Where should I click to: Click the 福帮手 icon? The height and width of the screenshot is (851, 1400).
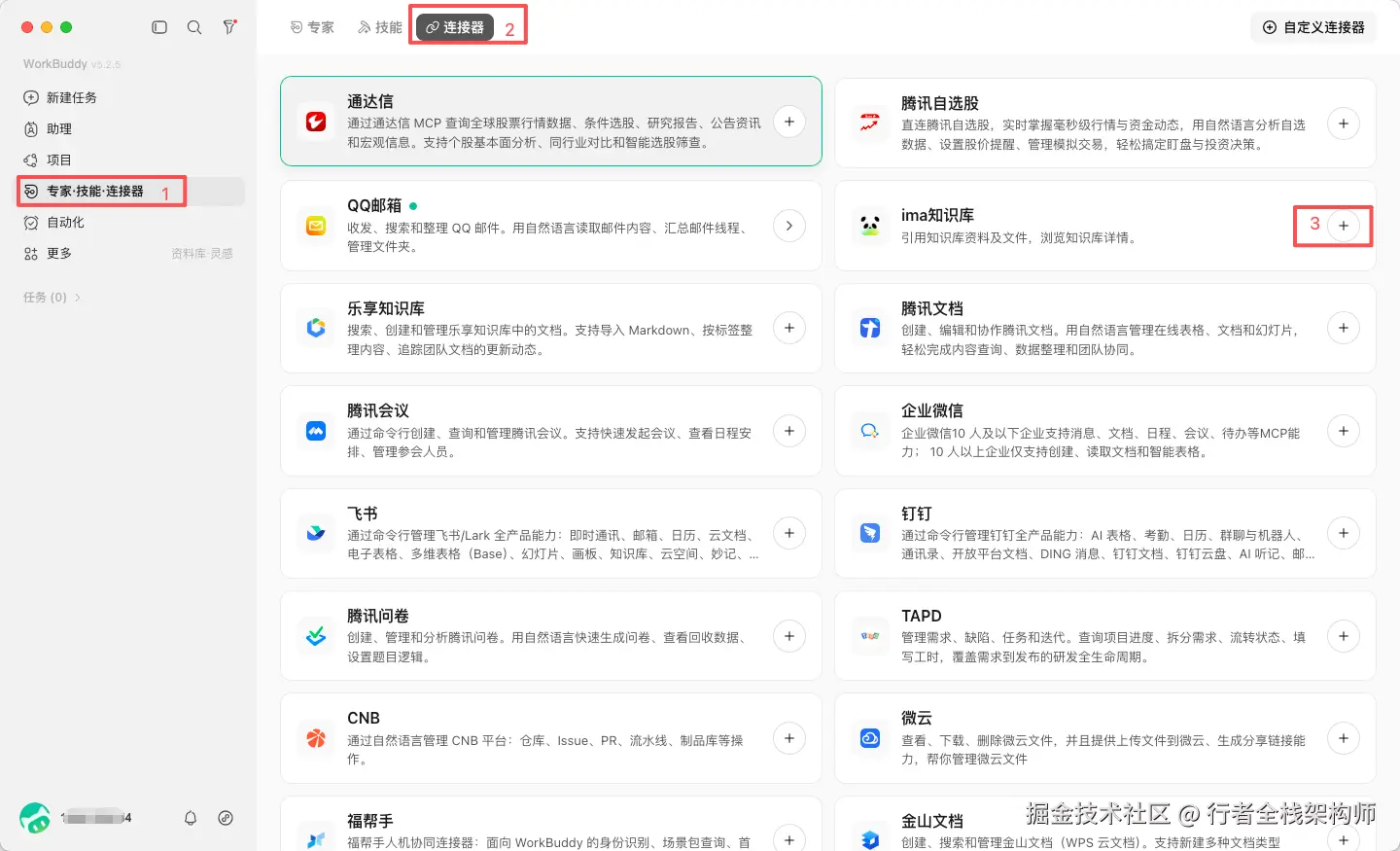pyautogui.click(x=316, y=839)
